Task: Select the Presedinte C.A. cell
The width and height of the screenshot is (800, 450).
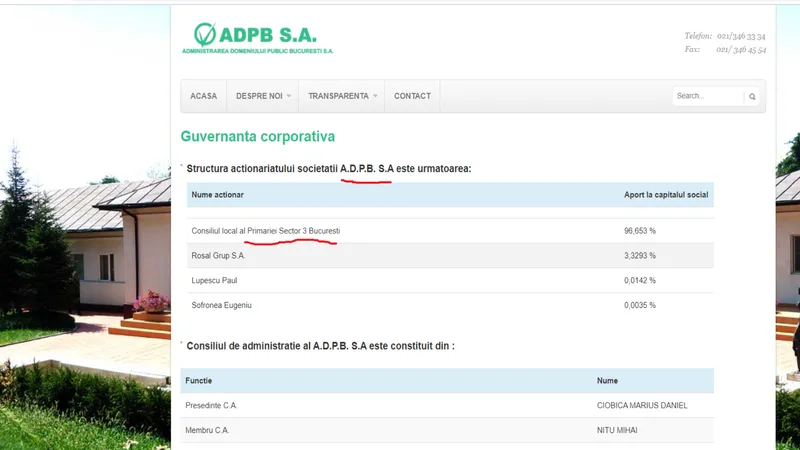Action: 211,406
